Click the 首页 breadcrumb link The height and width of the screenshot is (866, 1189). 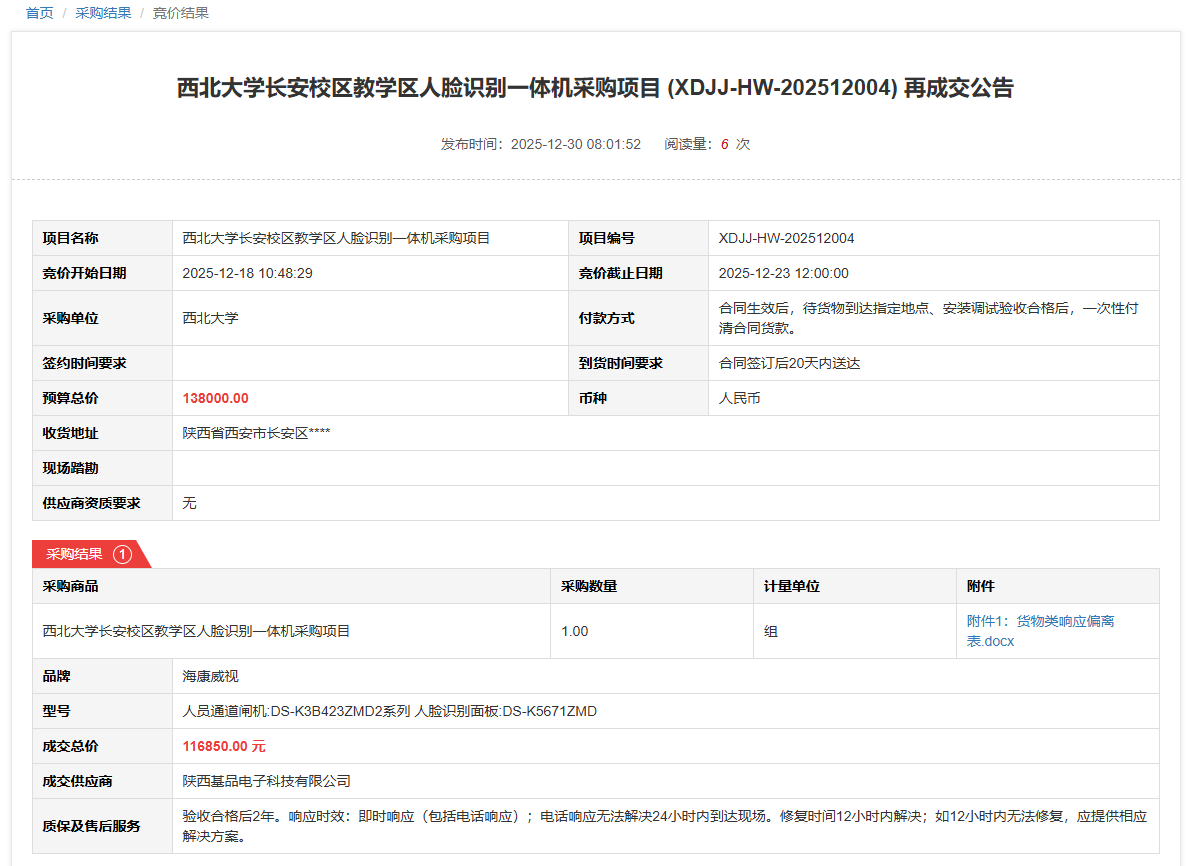coord(39,13)
